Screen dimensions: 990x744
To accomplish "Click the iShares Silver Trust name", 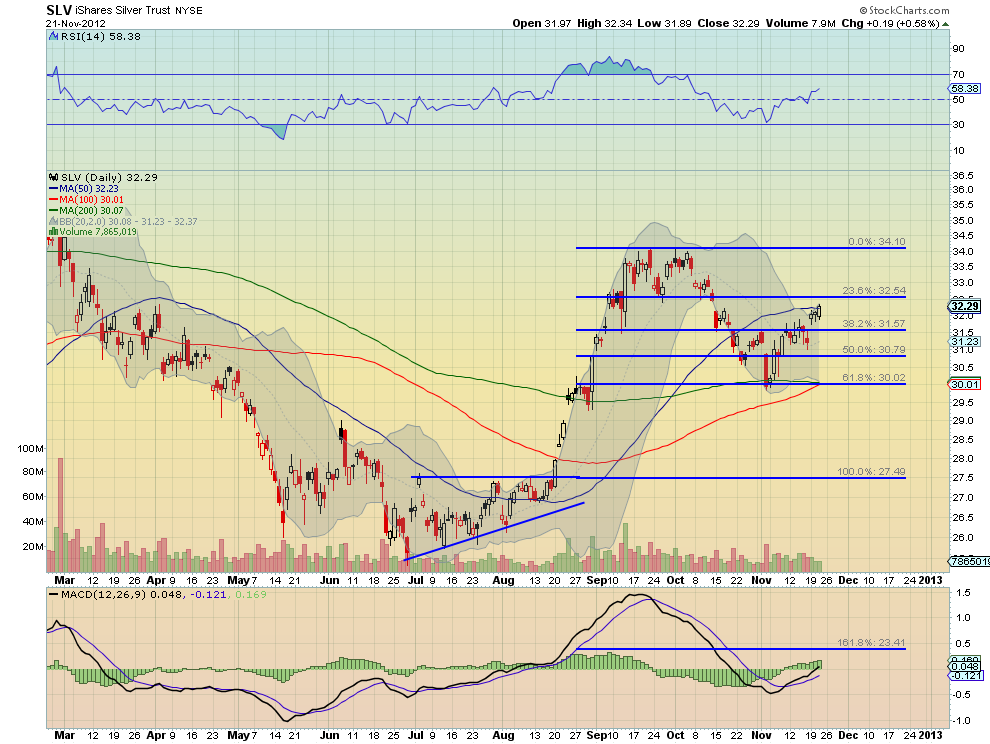I will click(x=123, y=11).
